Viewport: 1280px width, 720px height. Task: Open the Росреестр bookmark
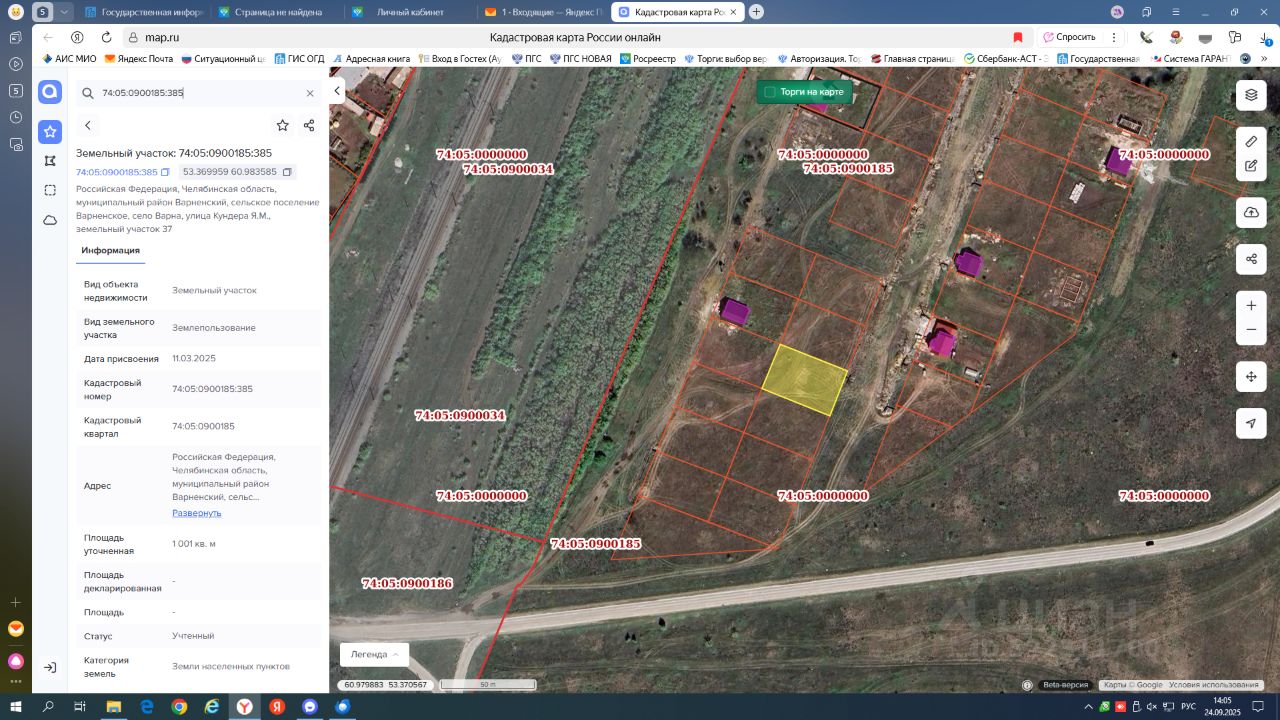coord(647,59)
